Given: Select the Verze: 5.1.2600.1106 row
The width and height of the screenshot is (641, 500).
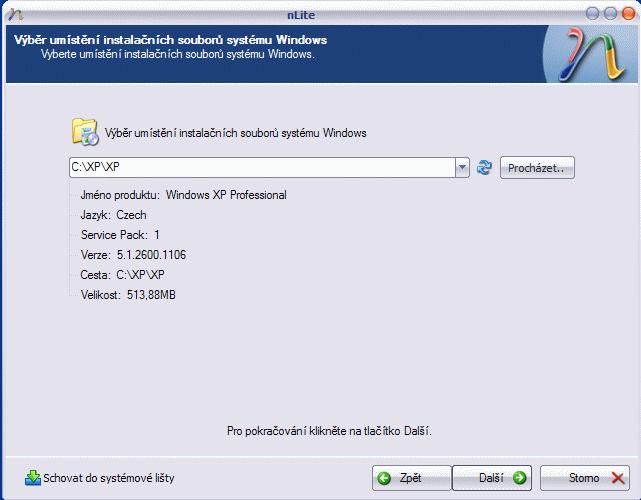Looking at the screenshot, I should click(133, 255).
